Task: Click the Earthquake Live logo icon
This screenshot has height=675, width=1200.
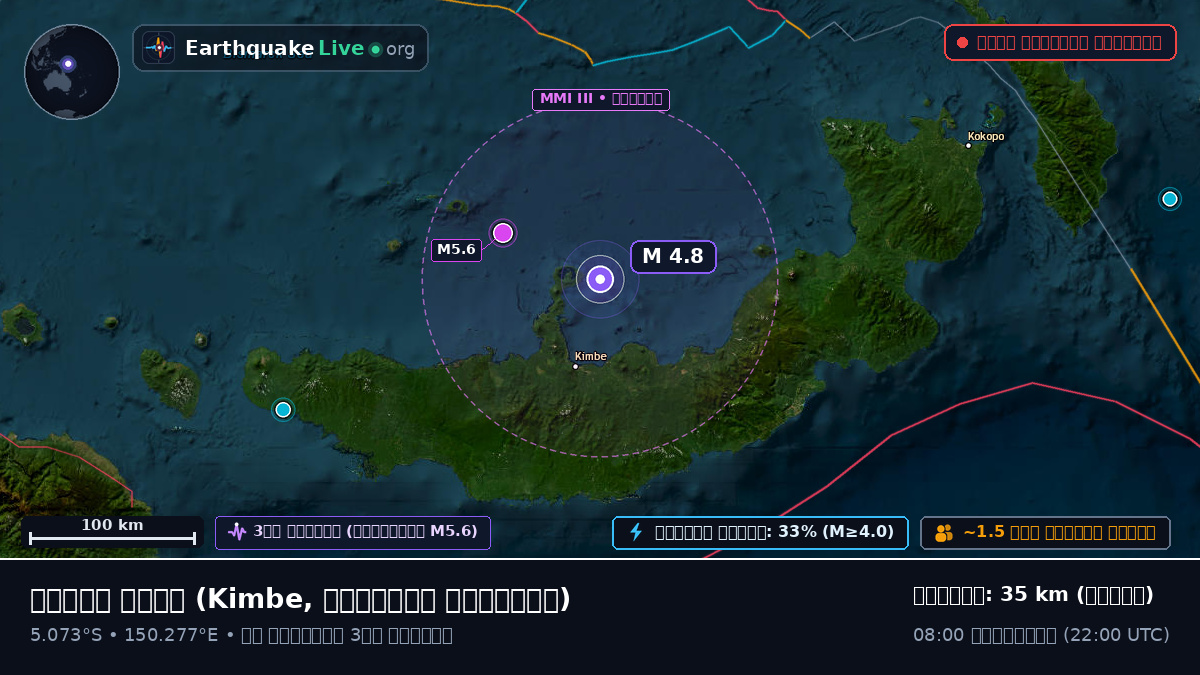Action: point(158,48)
